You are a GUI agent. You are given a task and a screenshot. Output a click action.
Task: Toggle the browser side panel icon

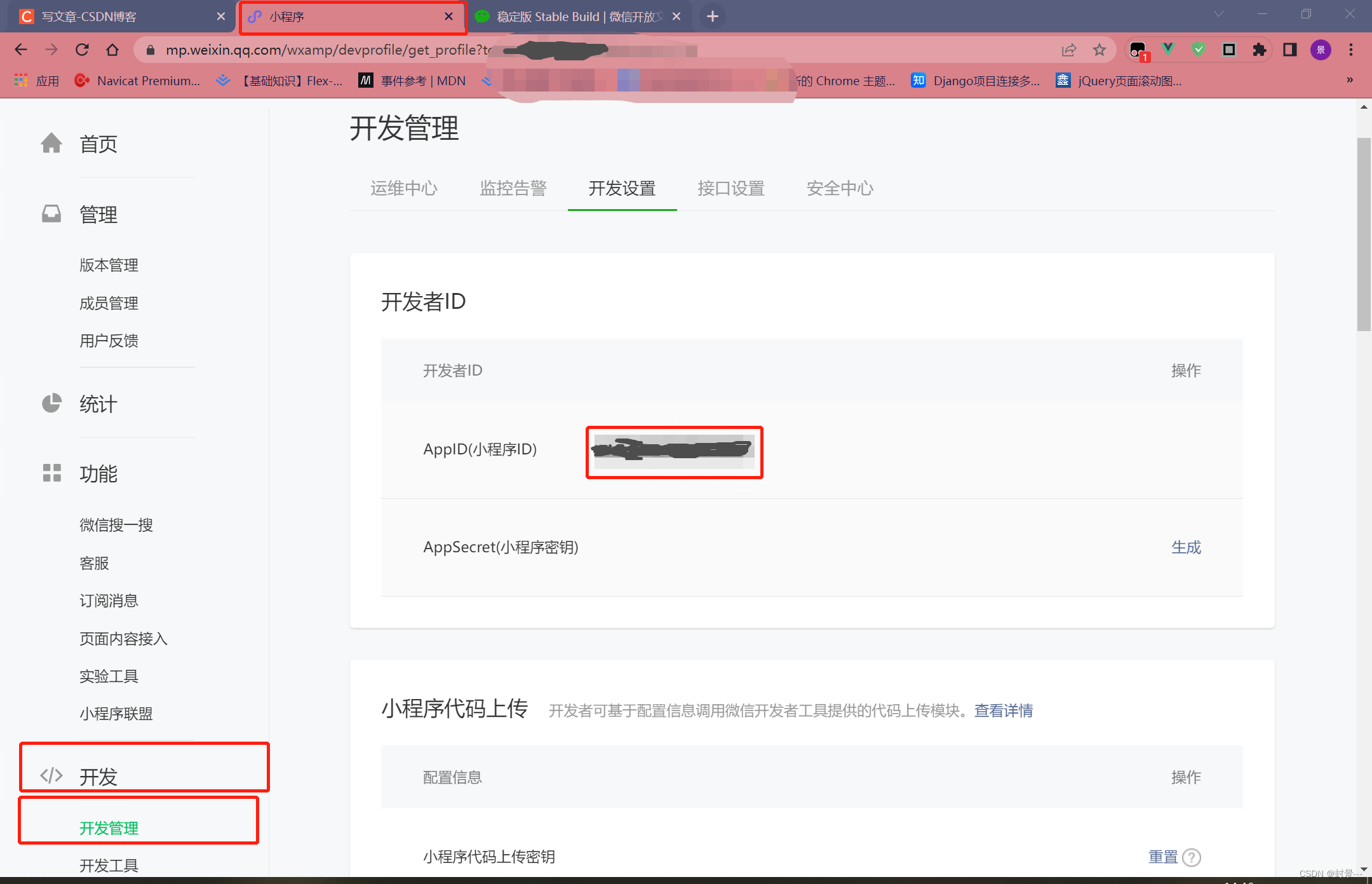[1289, 50]
